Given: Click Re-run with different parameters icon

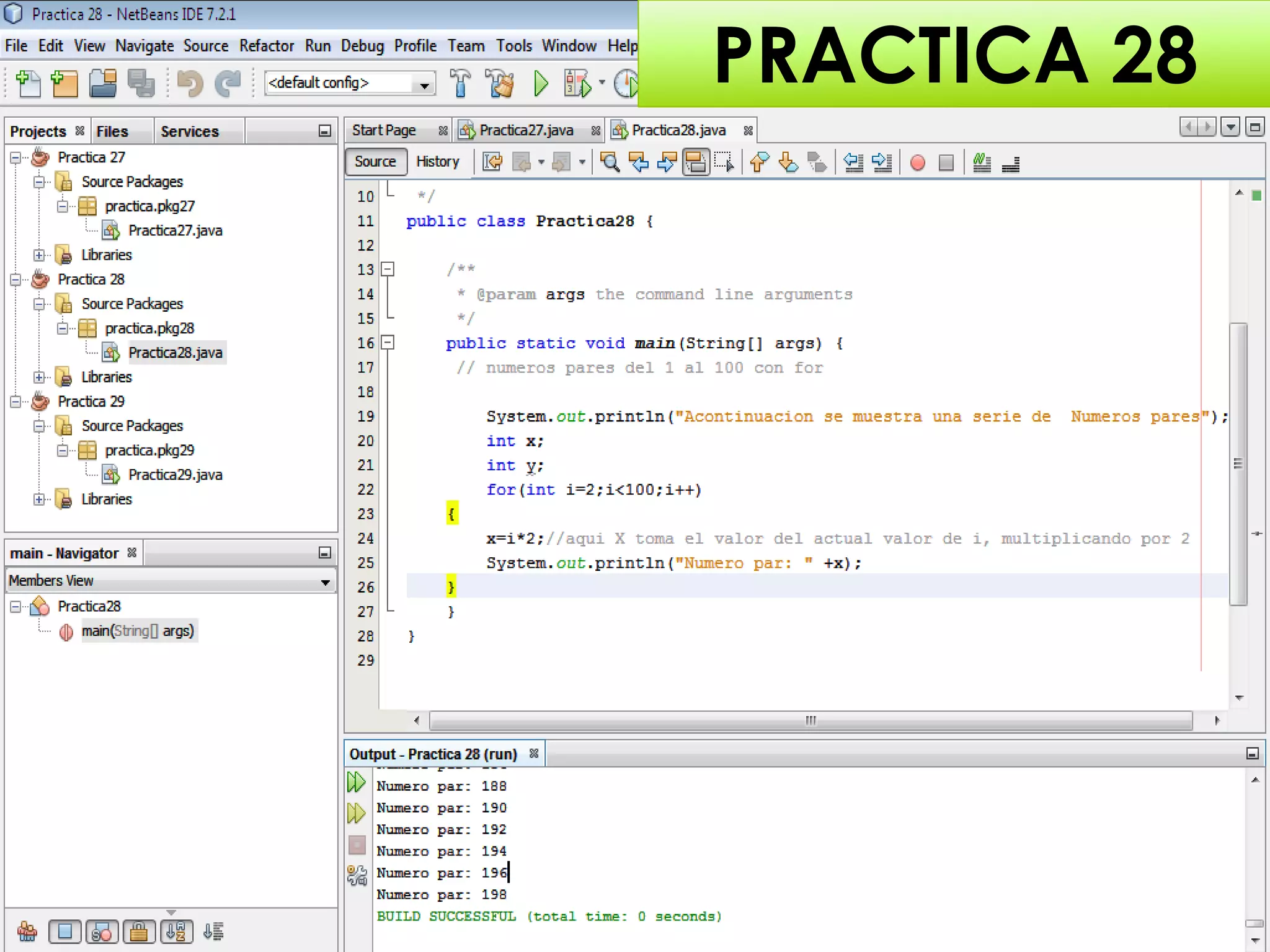Looking at the screenshot, I should [x=357, y=813].
